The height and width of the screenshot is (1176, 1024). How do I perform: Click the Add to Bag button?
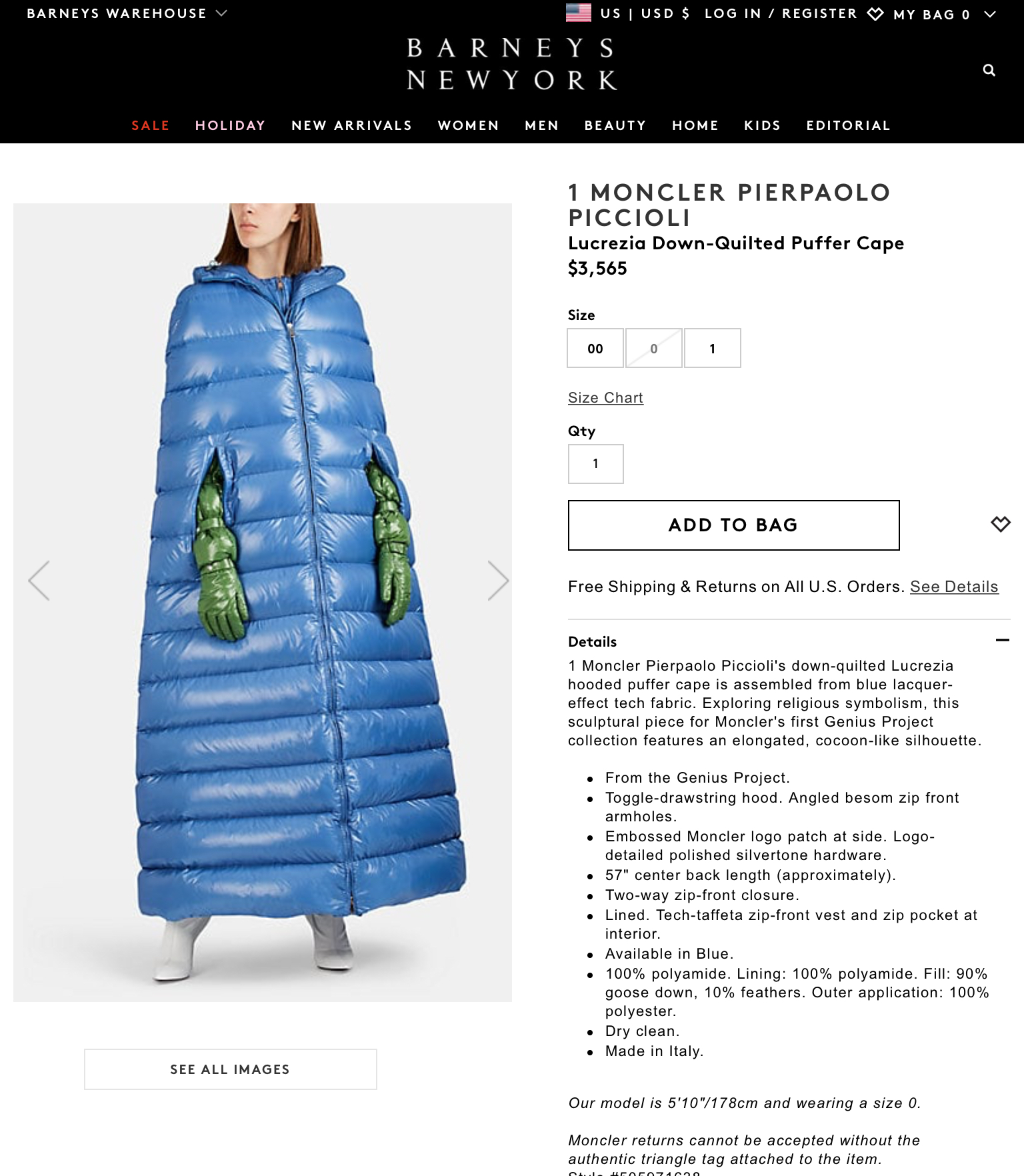[733, 525]
